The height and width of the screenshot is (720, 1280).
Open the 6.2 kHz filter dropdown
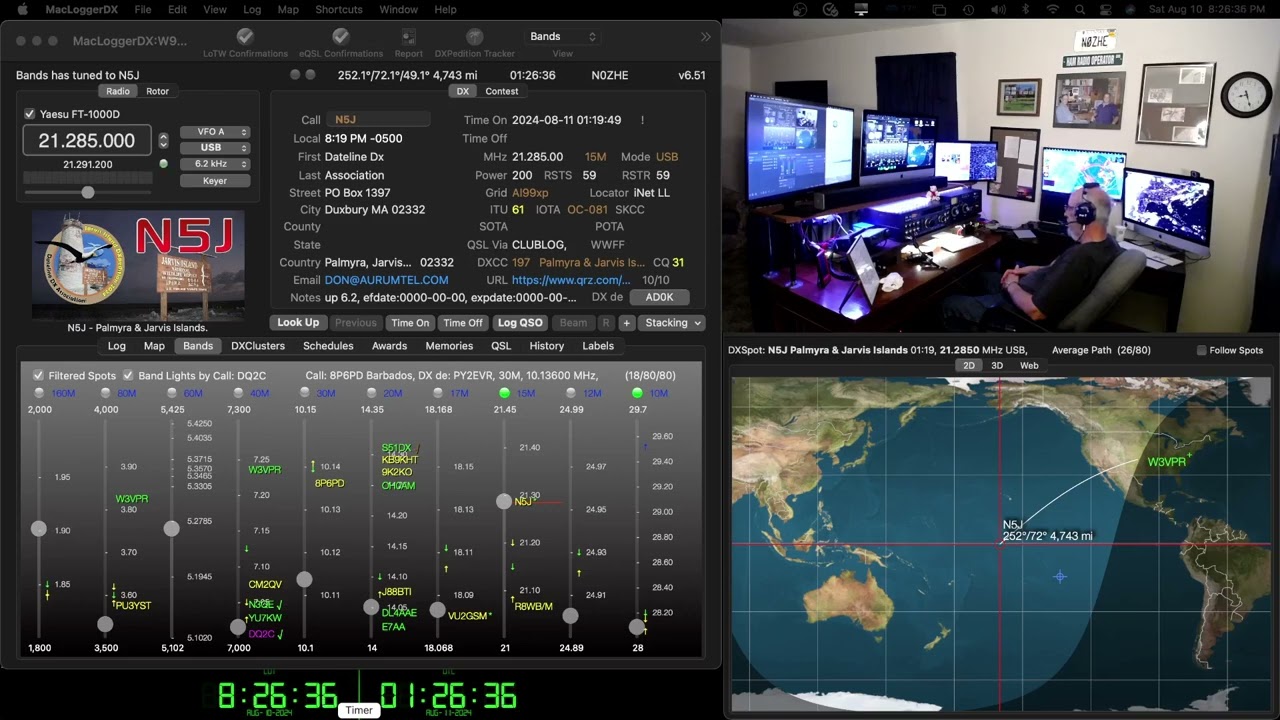point(214,164)
